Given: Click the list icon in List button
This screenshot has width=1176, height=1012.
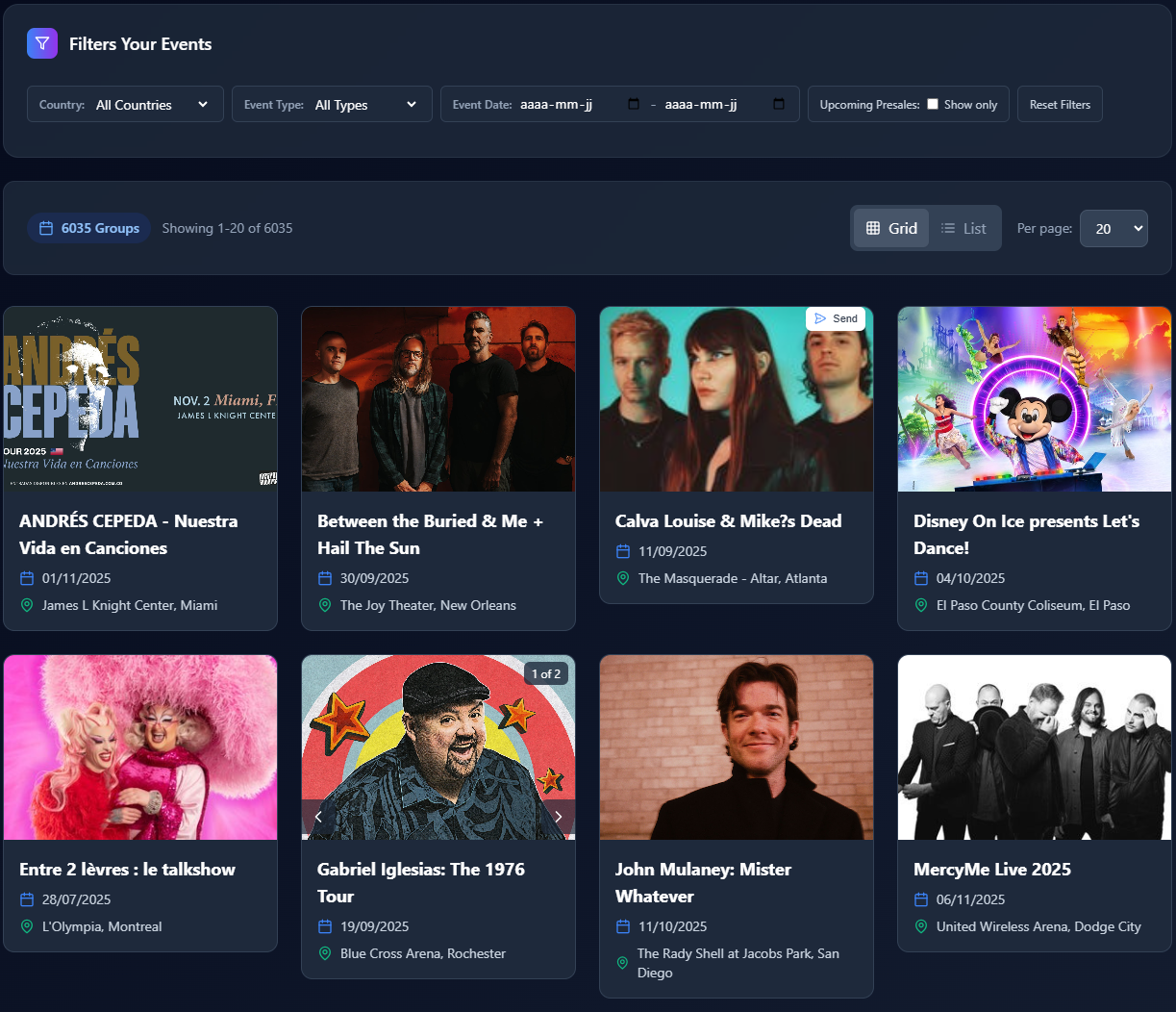Looking at the screenshot, I should [948, 228].
